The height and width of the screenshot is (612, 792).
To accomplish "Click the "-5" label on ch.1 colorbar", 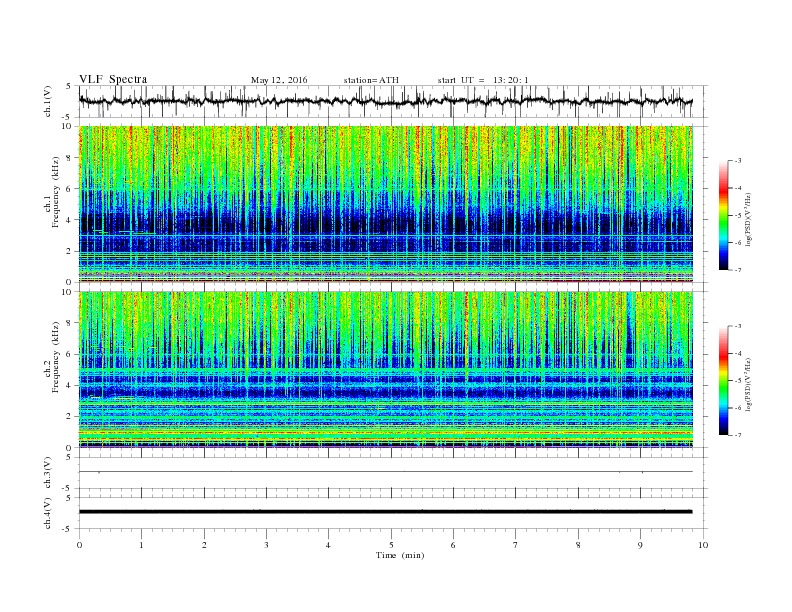I will click(x=738, y=216).
